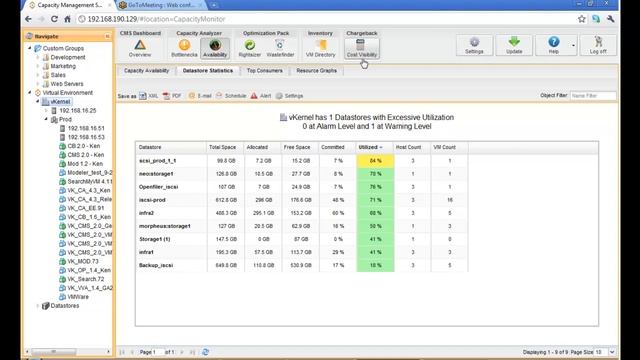
Task: Save report as PDF
Action: point(172,96)
